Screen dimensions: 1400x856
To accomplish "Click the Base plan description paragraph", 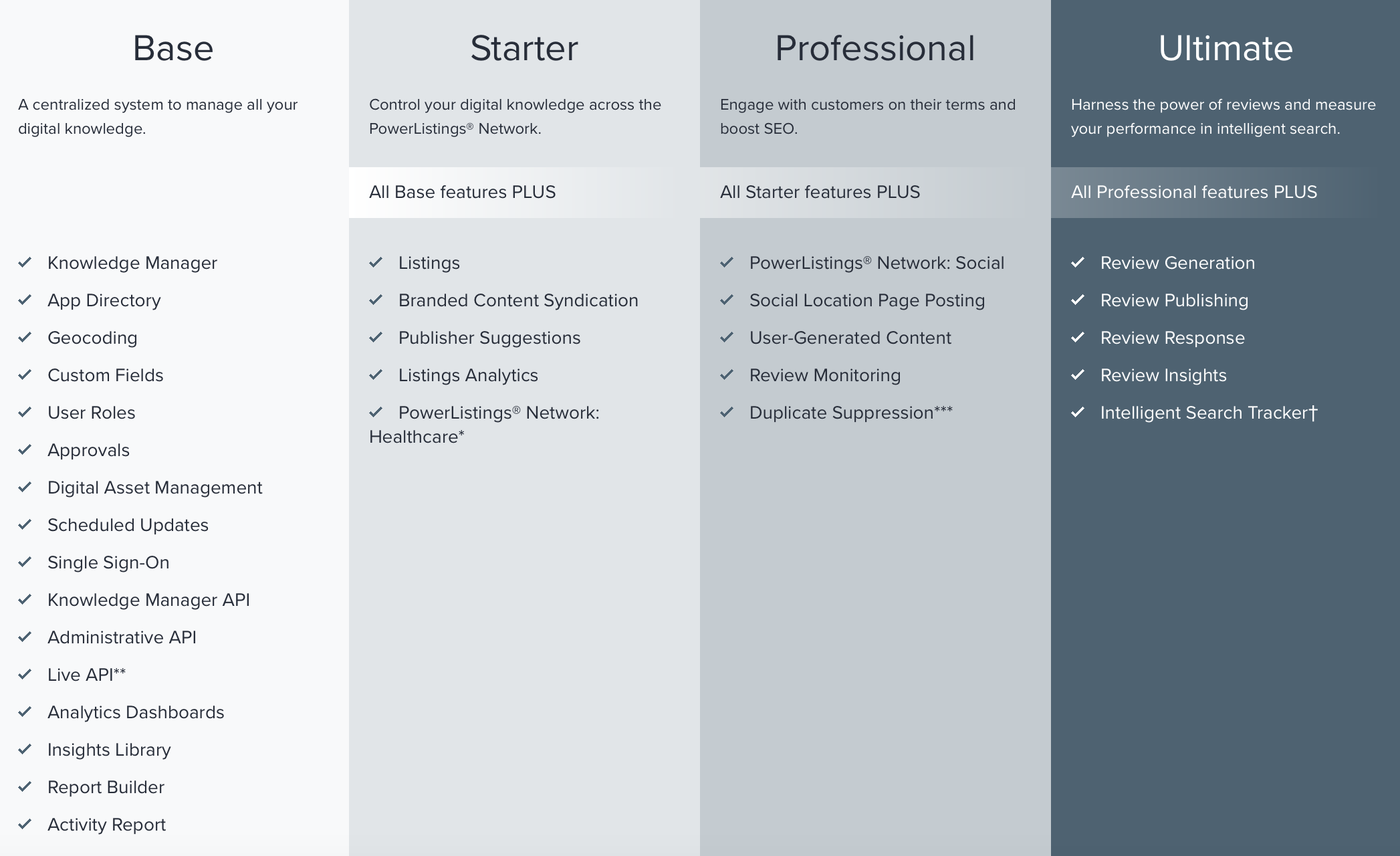I will (158, 116).
